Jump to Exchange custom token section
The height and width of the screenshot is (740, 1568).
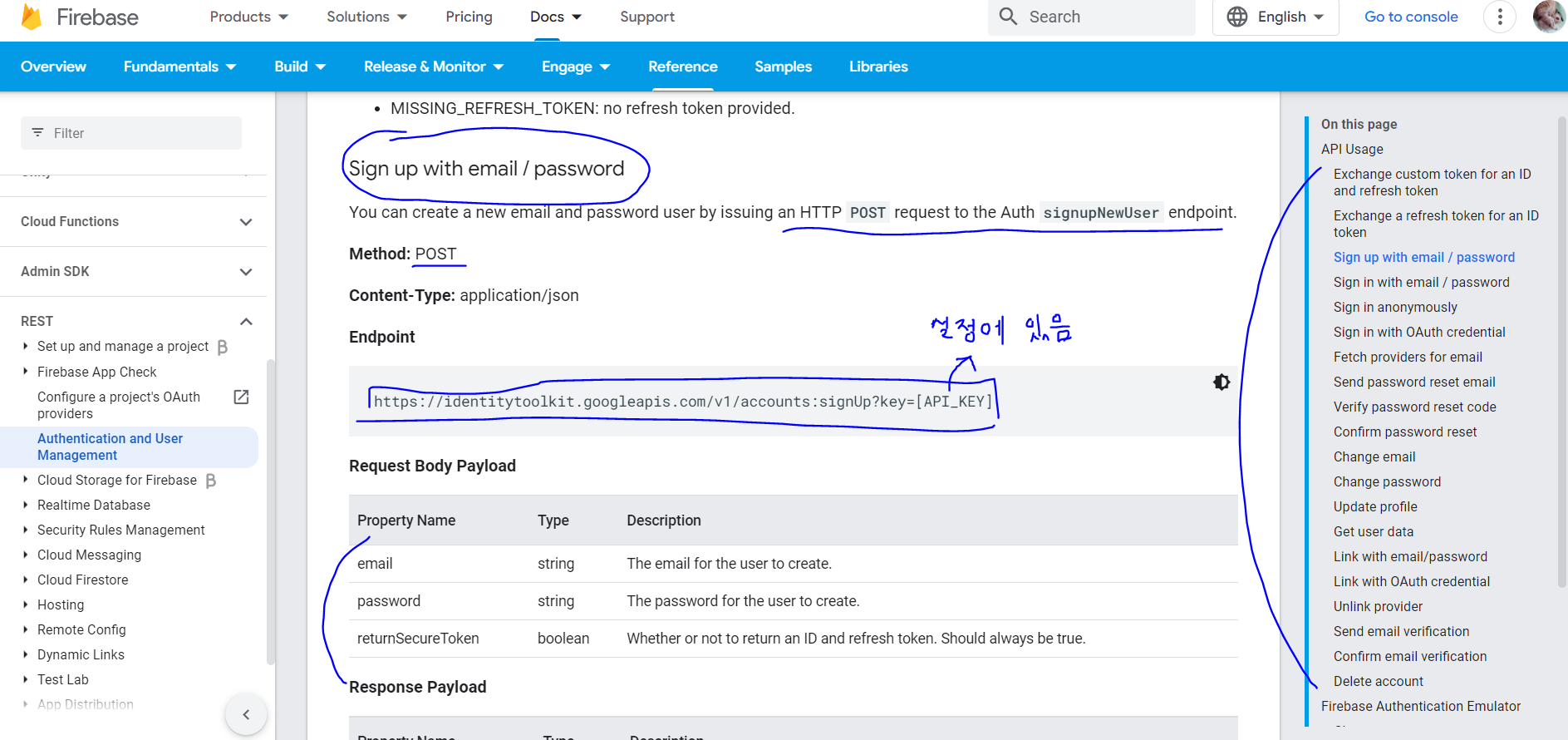click(x=1433, y=182)
